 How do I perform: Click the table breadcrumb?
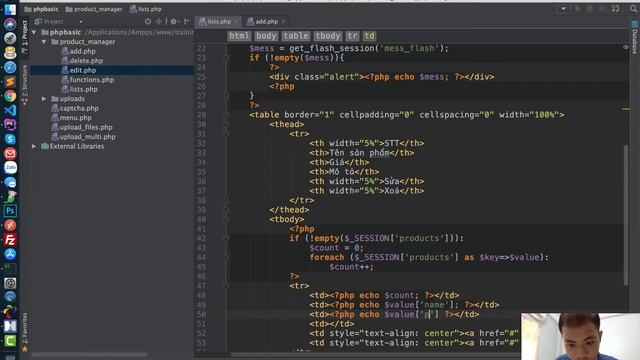coord(296,36)
